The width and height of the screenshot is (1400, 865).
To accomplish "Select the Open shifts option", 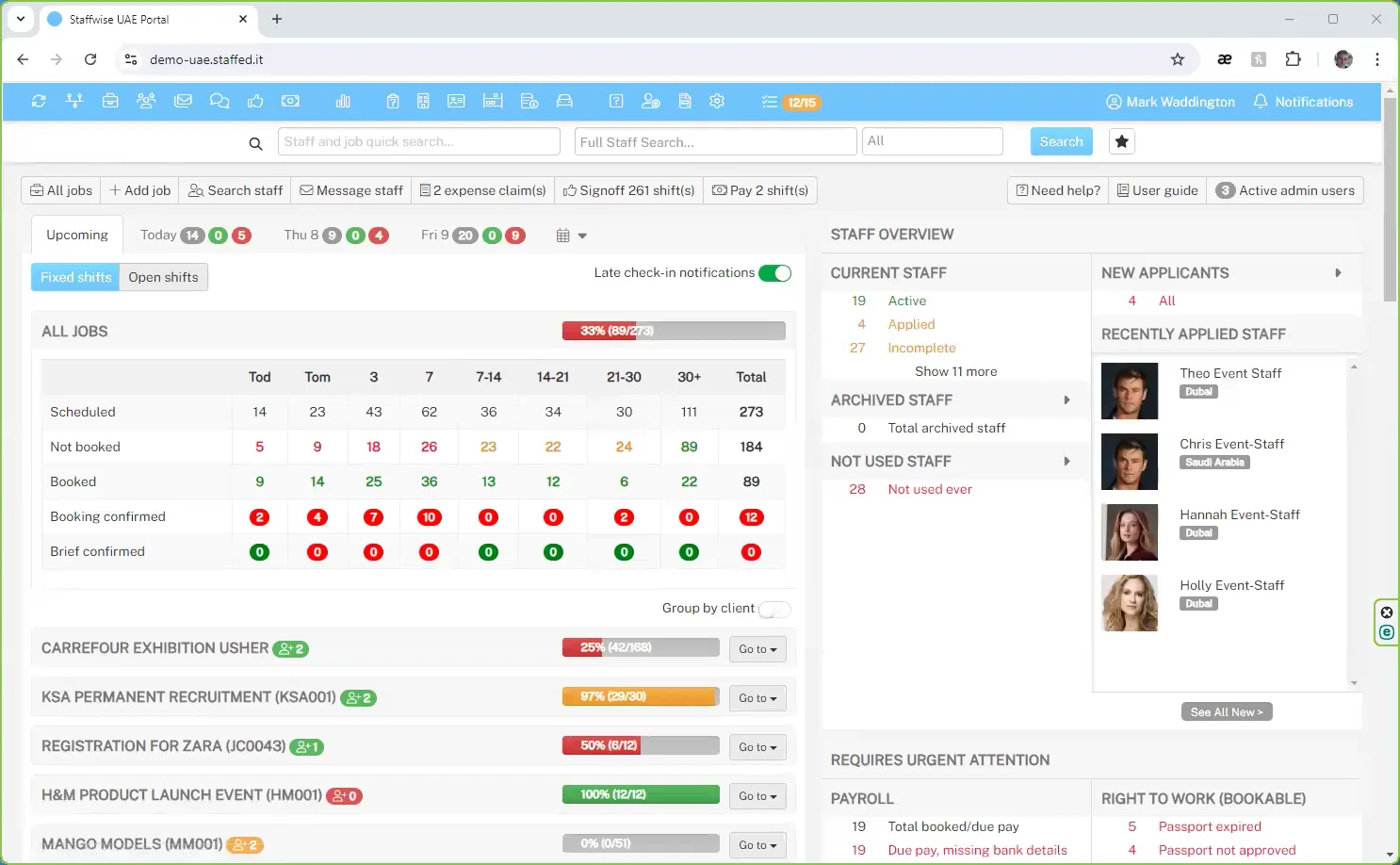I will [x=164, y=277].
